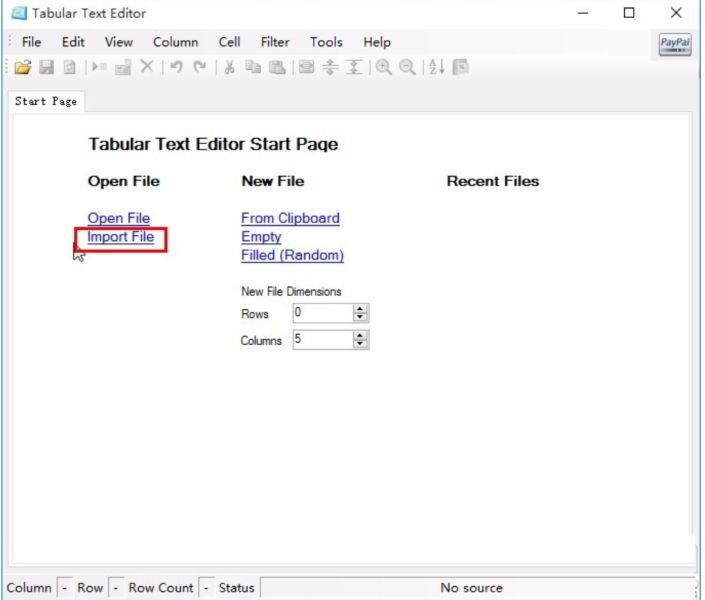Click the Open File link
Screen dimensions: 705x600
119,218
